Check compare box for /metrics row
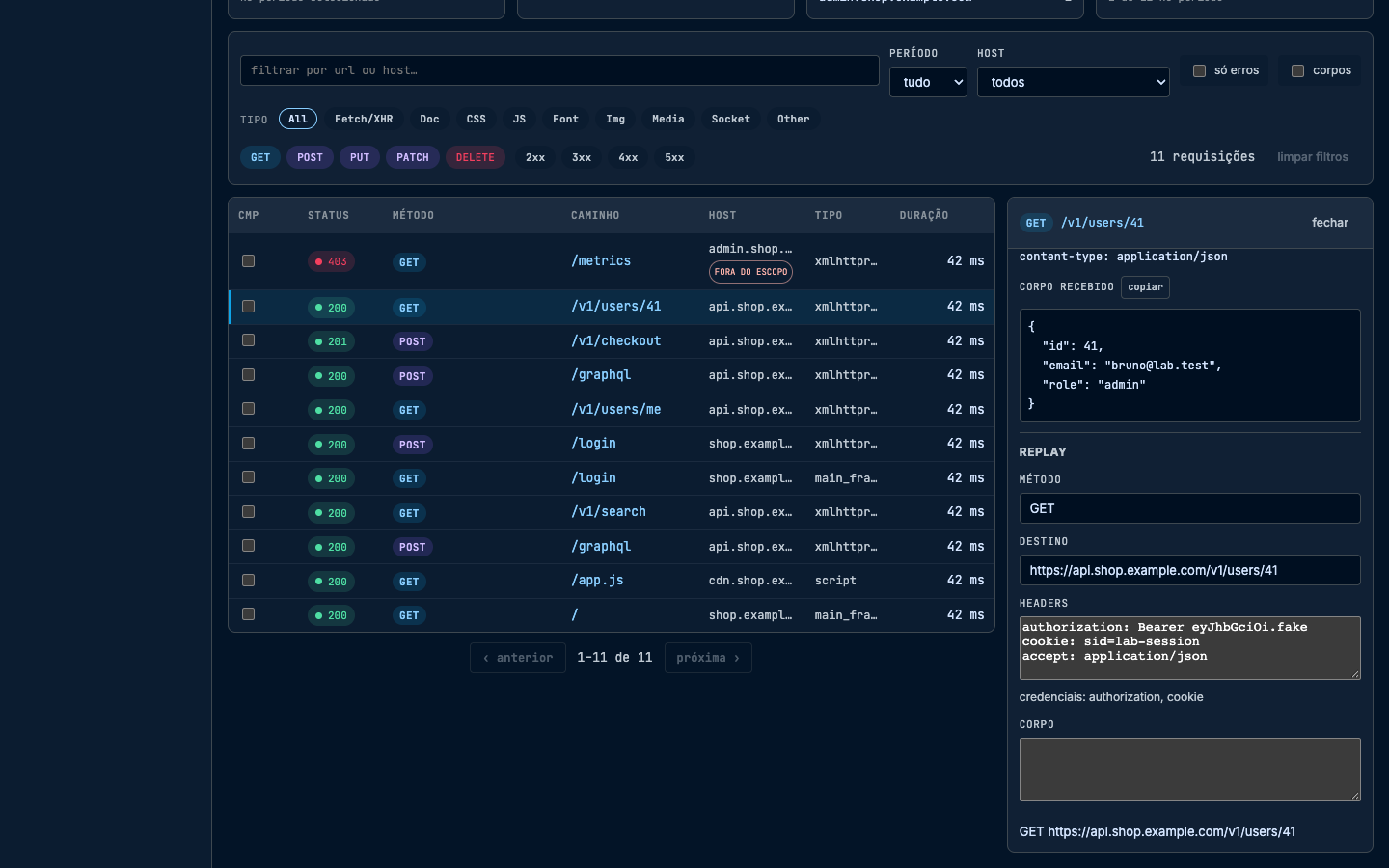This screenshot has width=1389, height=868. pyautogui.click(x=248, y=260)
